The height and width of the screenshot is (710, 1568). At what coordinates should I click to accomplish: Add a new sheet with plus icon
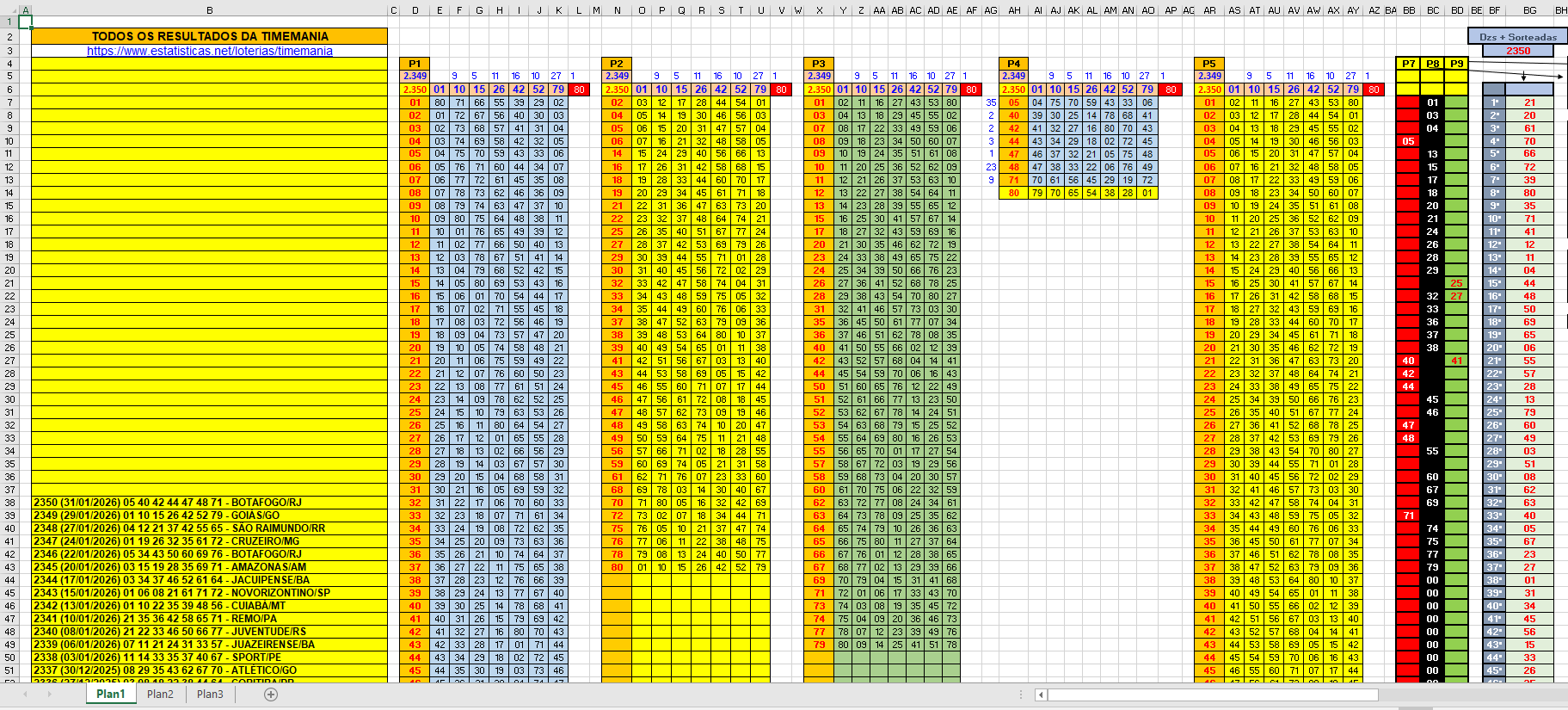[x=271, y=695]
